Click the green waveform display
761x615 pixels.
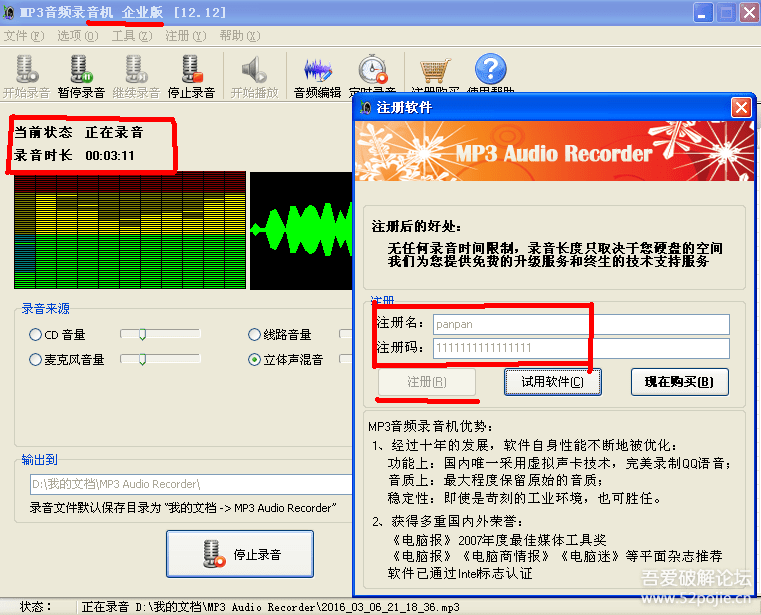(x=301, y=231)
